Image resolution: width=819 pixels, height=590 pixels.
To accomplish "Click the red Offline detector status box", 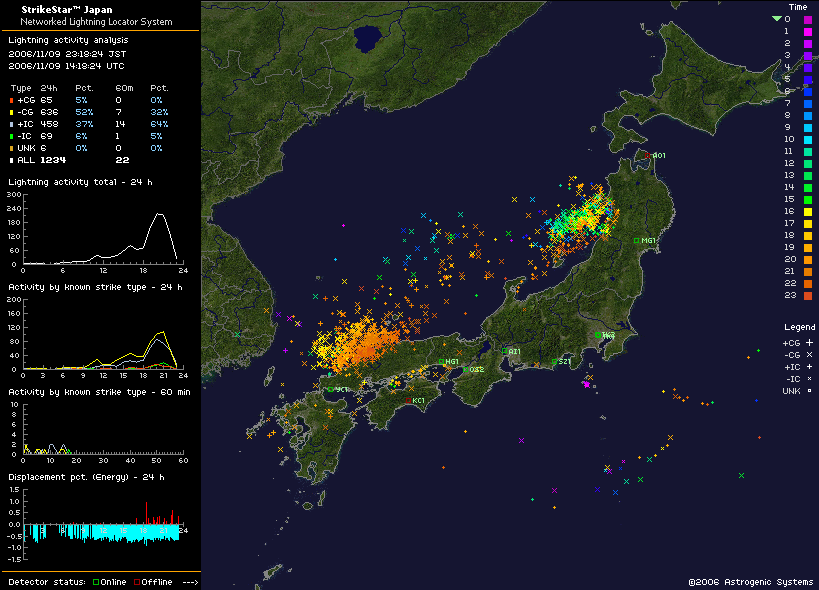I will (x=136, y=582).
